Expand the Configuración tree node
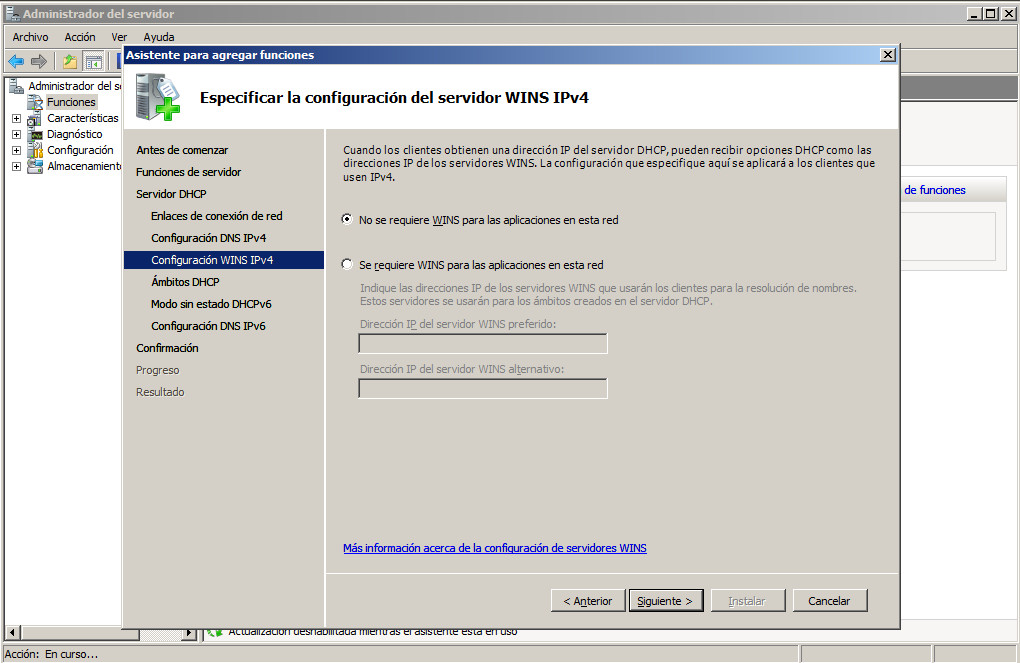 pyautogui.click(x=16, y=150)
